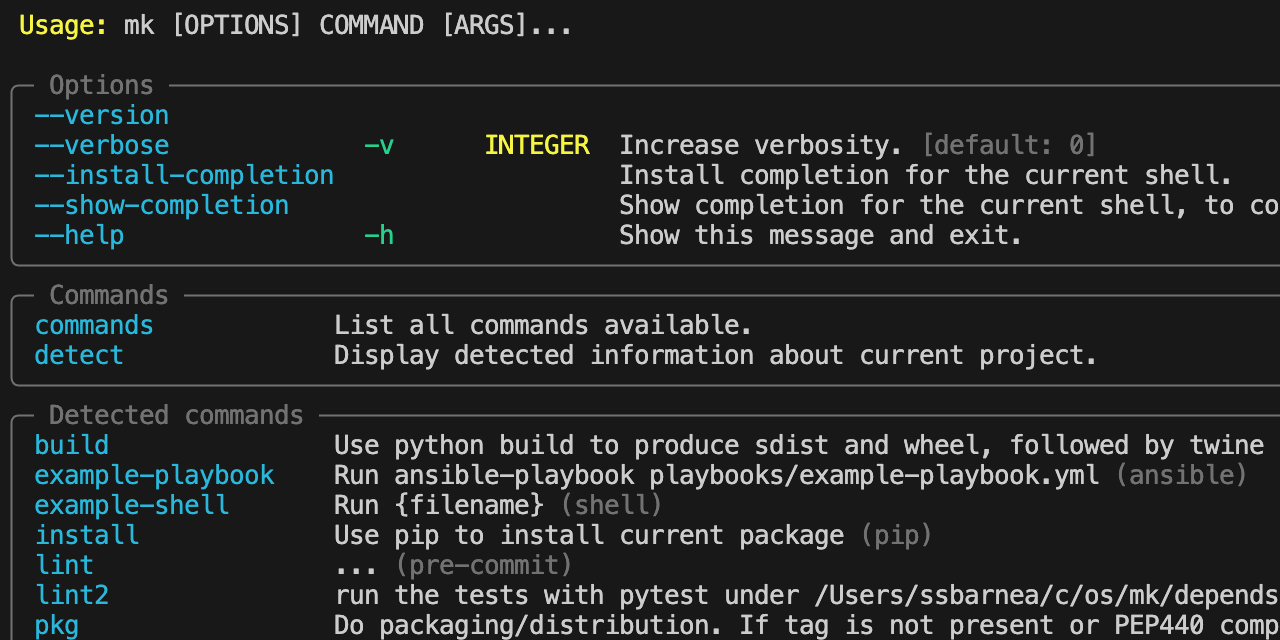
Task: Click the 'lint' command entry
Action: coord(64,565)
